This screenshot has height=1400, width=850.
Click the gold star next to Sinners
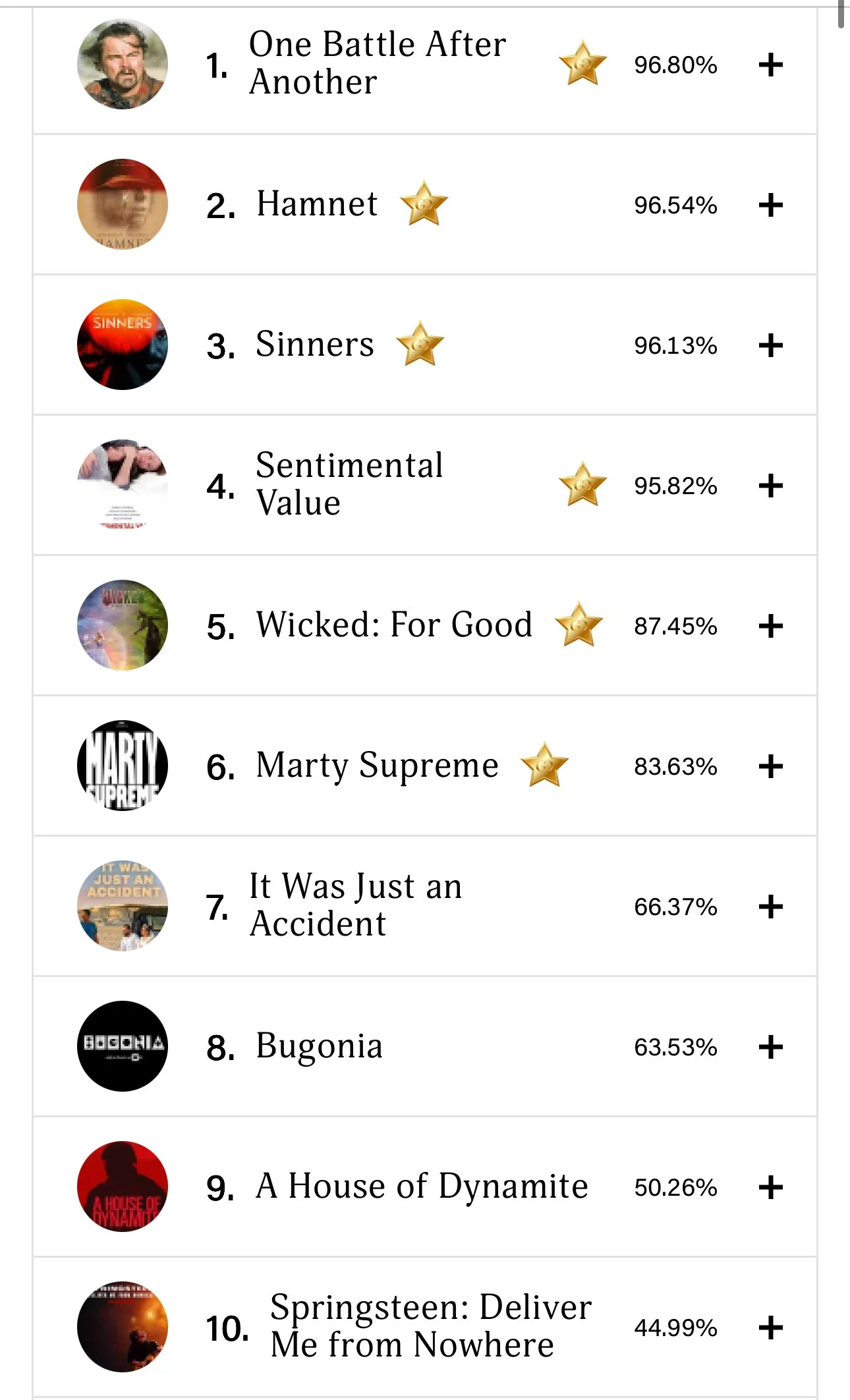[x=420, y=344]
